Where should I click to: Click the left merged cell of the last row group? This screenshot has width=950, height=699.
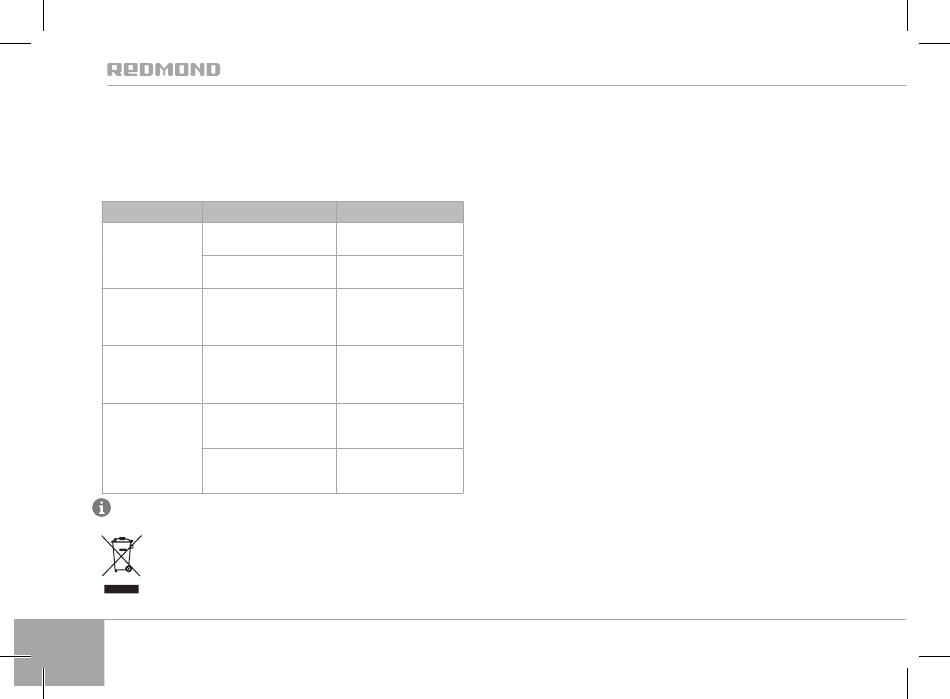(x=152, y=448)
